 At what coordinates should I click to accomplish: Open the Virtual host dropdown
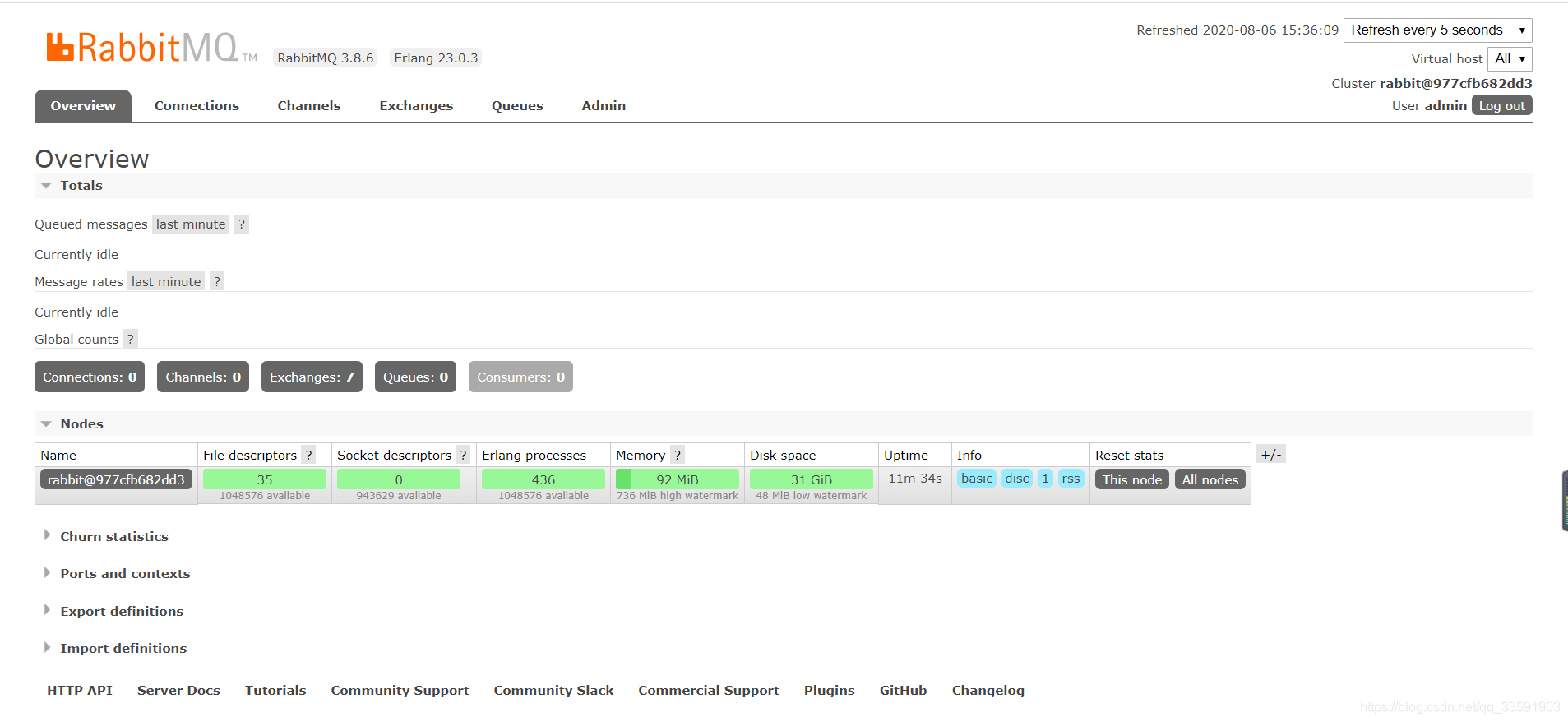point(1510,59)
